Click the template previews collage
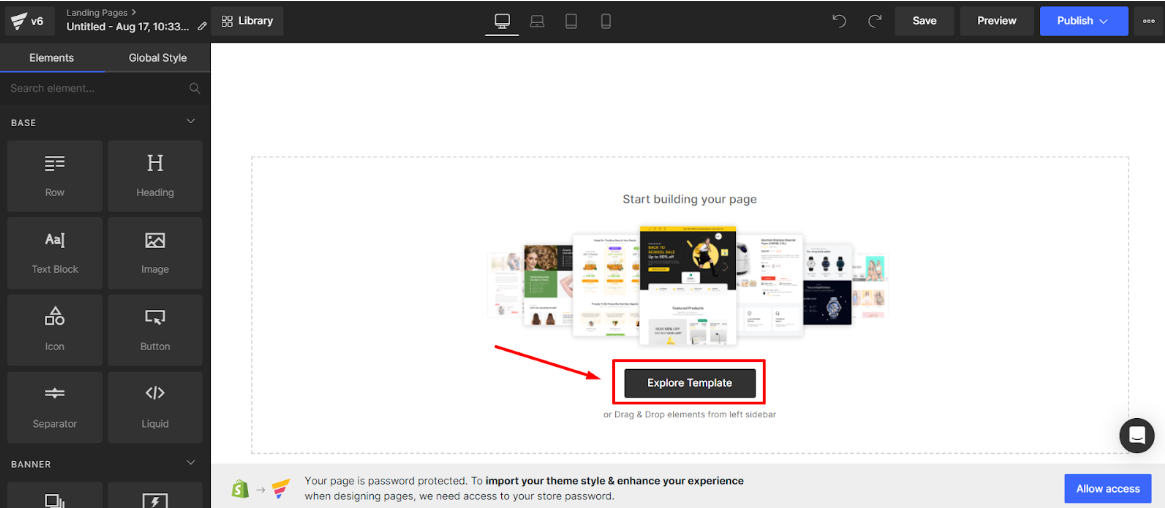1165x508 pixels. tap(687, 286)
